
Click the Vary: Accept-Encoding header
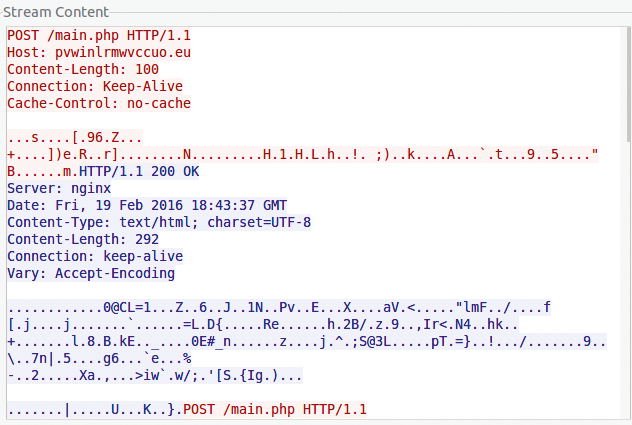tap(90, 273)
